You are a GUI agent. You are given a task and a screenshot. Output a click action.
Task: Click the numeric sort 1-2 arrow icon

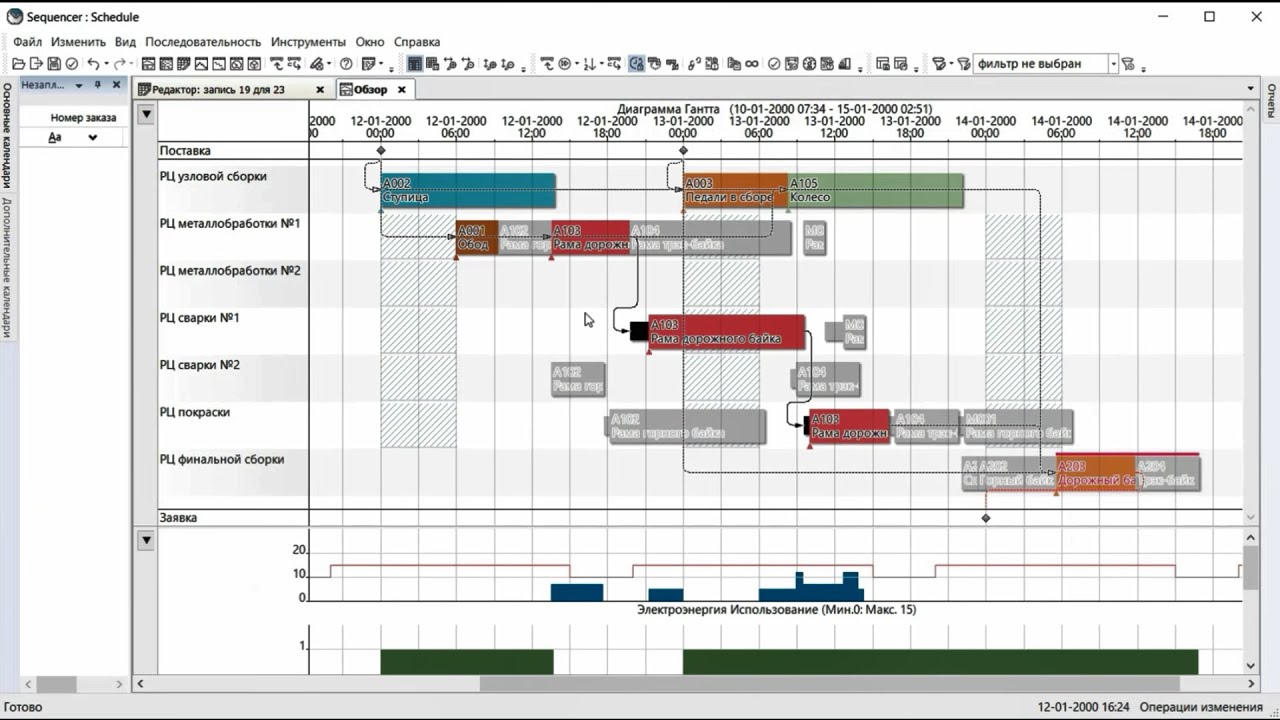(x=588, y=64)
